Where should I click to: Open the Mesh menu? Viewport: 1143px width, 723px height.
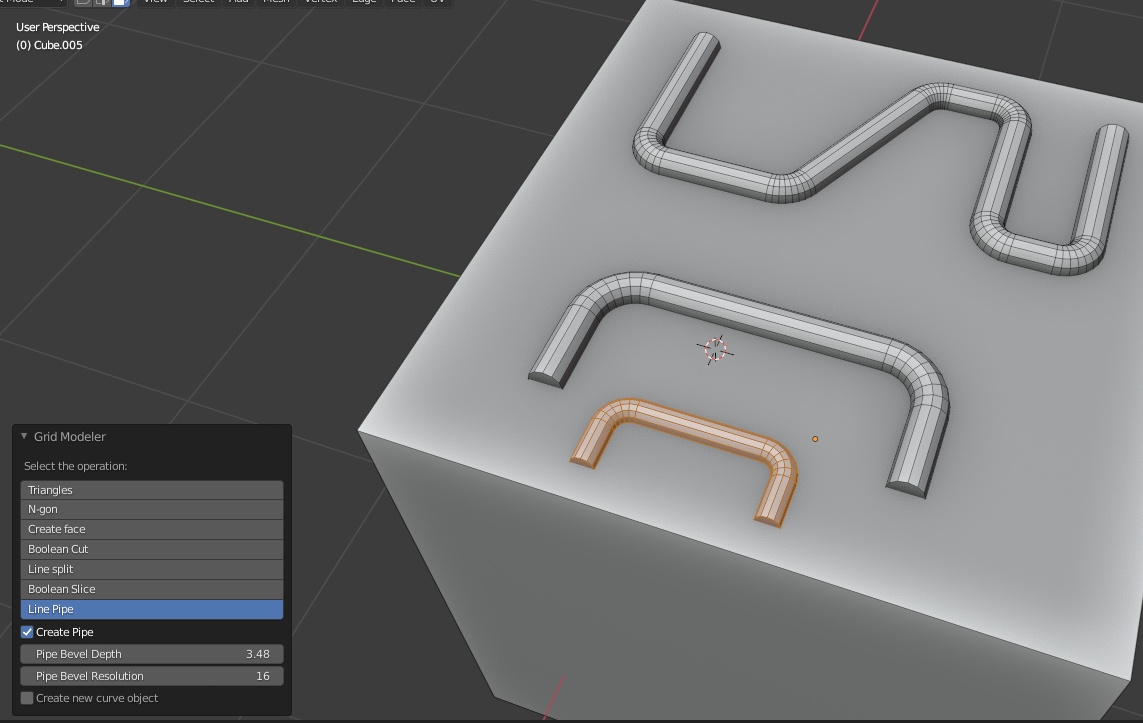click(276, 3)
